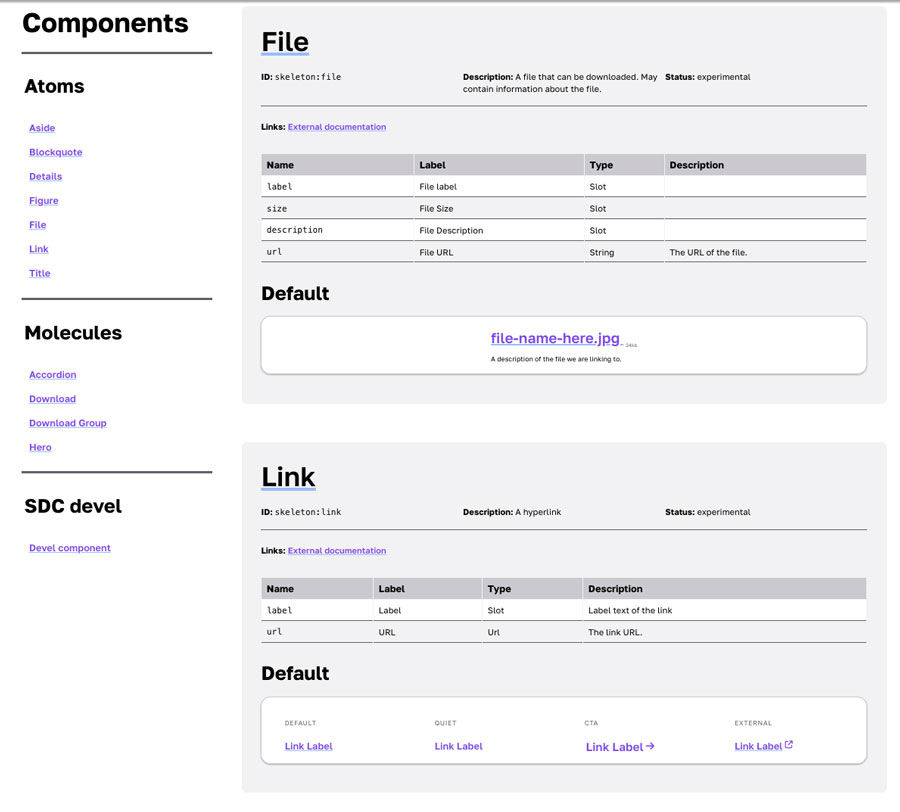Screen dimensions: 900x812
Task: Open Hero component in Molecules
Action: (40, 447)
